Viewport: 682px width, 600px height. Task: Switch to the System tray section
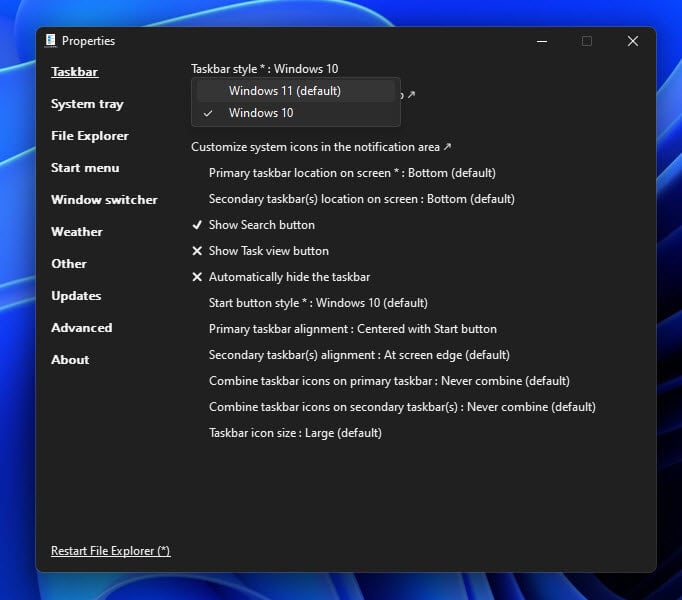(87, 104)
